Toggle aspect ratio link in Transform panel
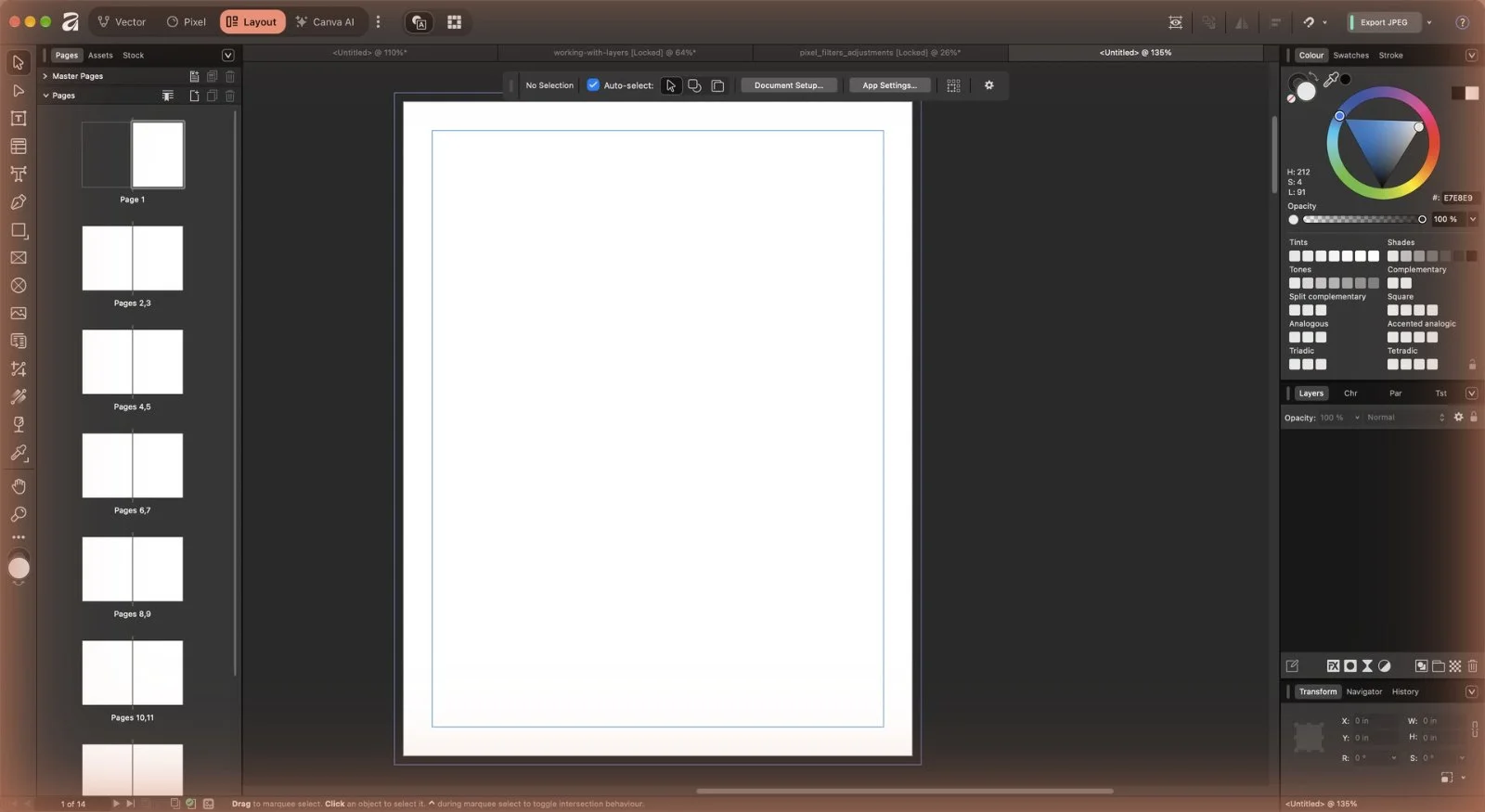The width and height of the screenshot is (1485, 812). pos(1475,728)
